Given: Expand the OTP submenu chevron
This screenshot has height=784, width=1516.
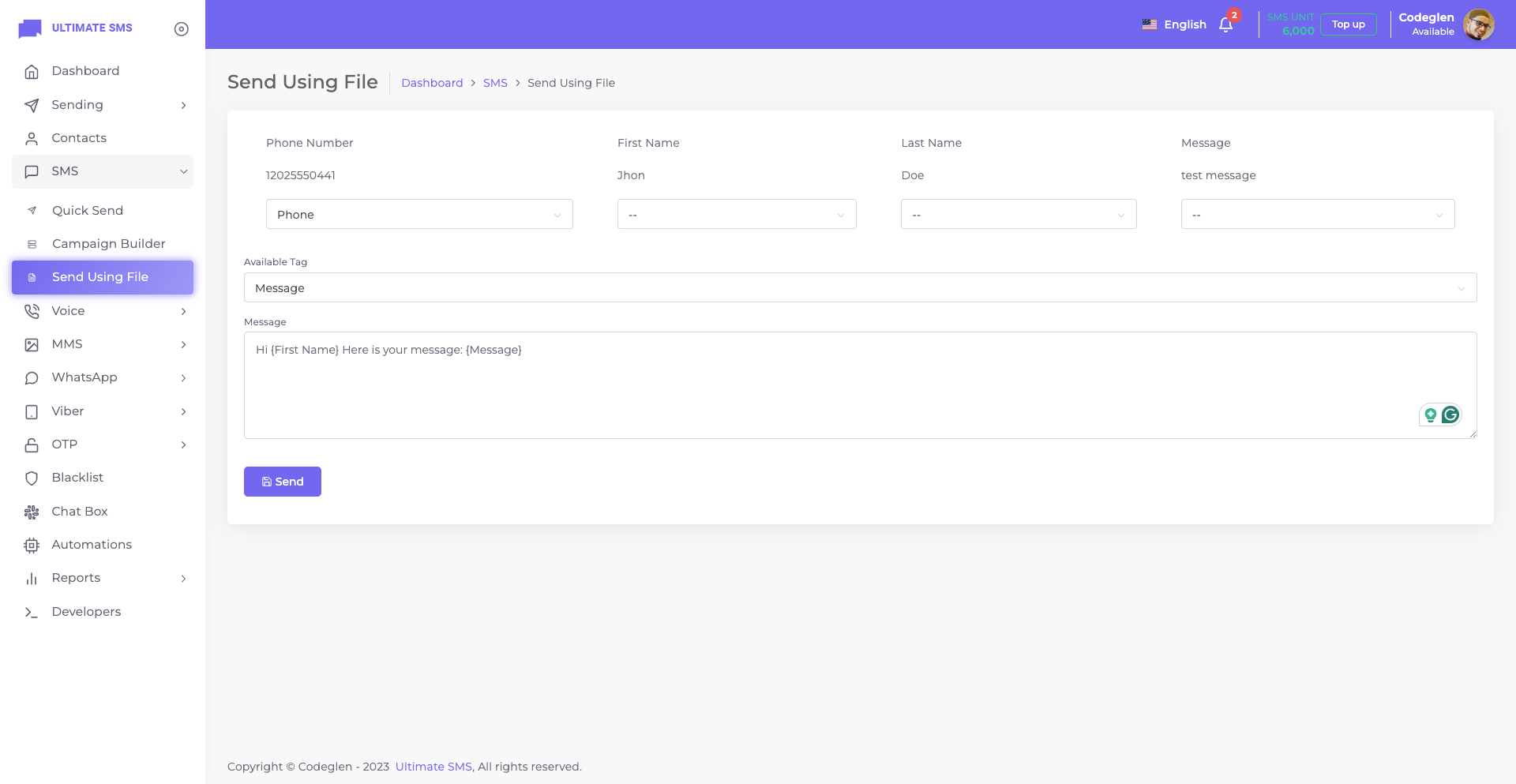Looking at the screenshot, I should (183, 445).
